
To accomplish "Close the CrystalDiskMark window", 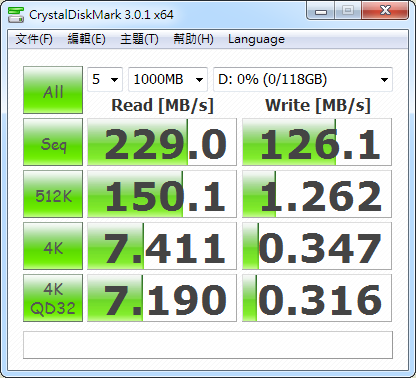I will 385,11.
